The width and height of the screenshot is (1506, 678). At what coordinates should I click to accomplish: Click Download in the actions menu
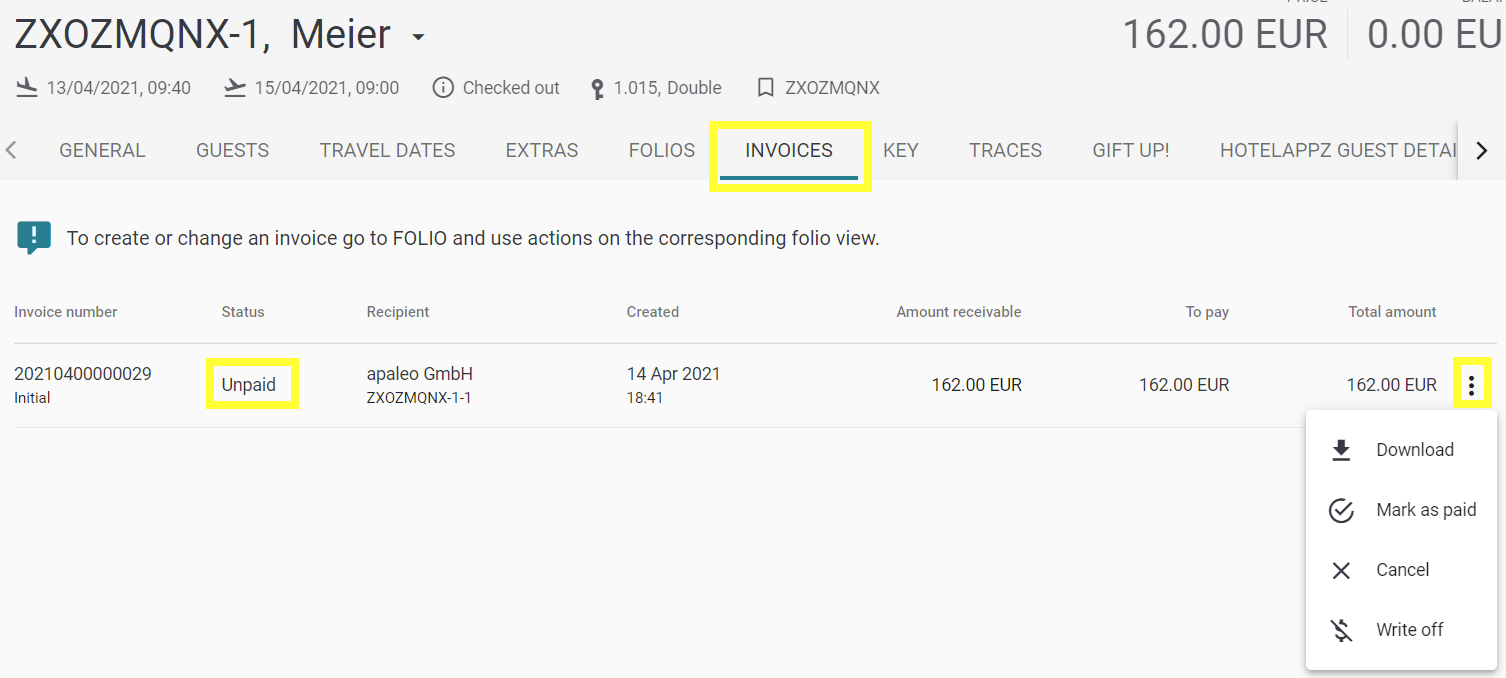click(1415, 449)
